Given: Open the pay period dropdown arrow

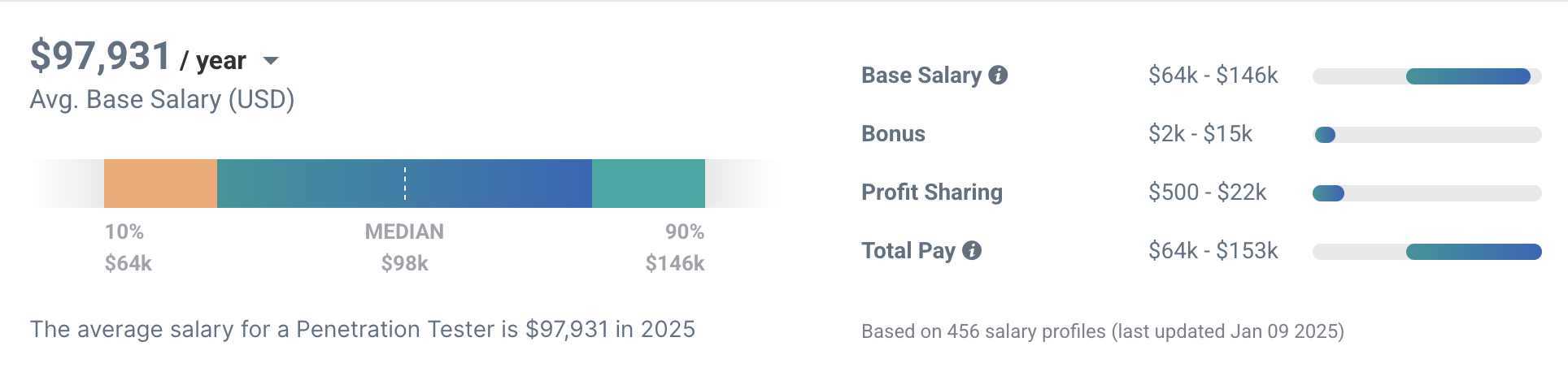Looking at the screenshot, I should tap(271, 61).
